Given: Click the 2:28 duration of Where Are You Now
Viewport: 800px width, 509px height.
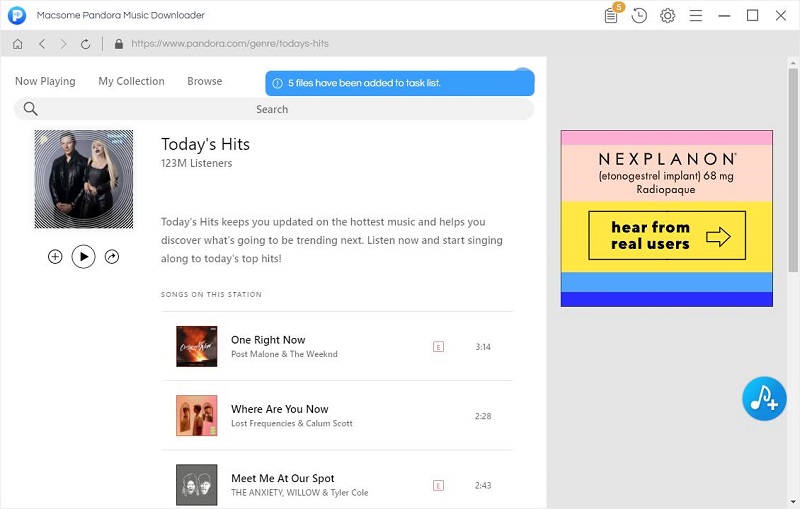Looking at the screenshot, I should pyautogui.click(x=483, y=416).
